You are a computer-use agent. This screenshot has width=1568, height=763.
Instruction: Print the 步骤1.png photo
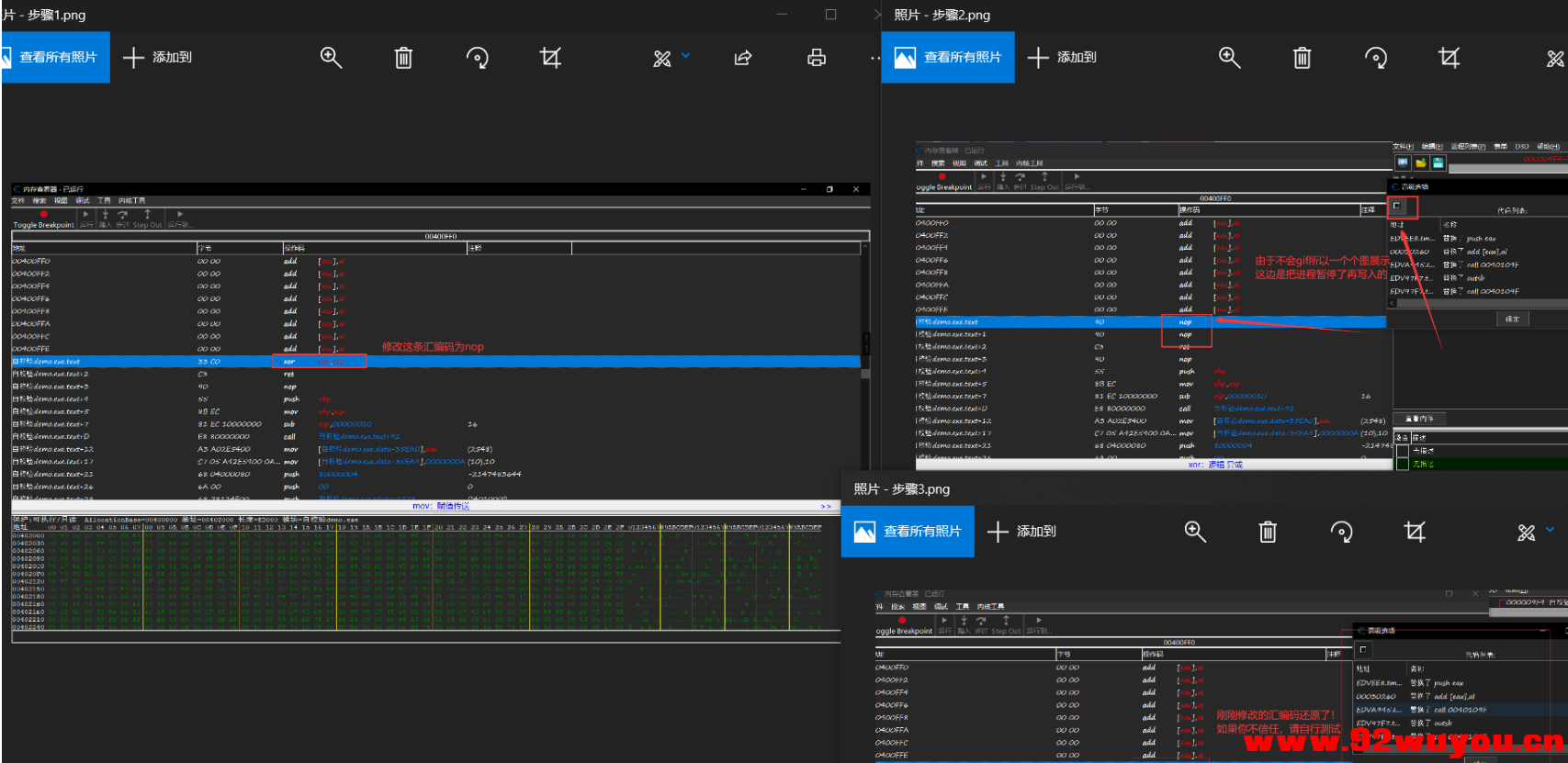point(816,58)
